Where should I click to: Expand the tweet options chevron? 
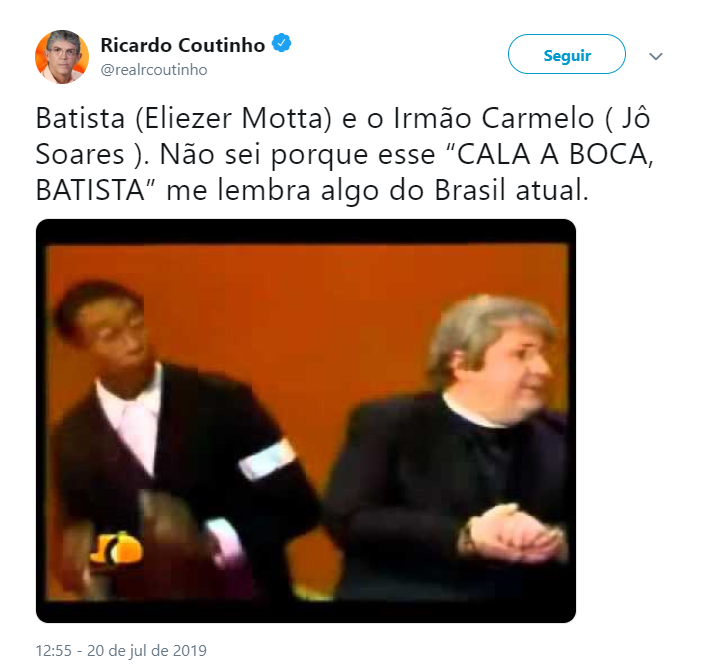(655, 56)
